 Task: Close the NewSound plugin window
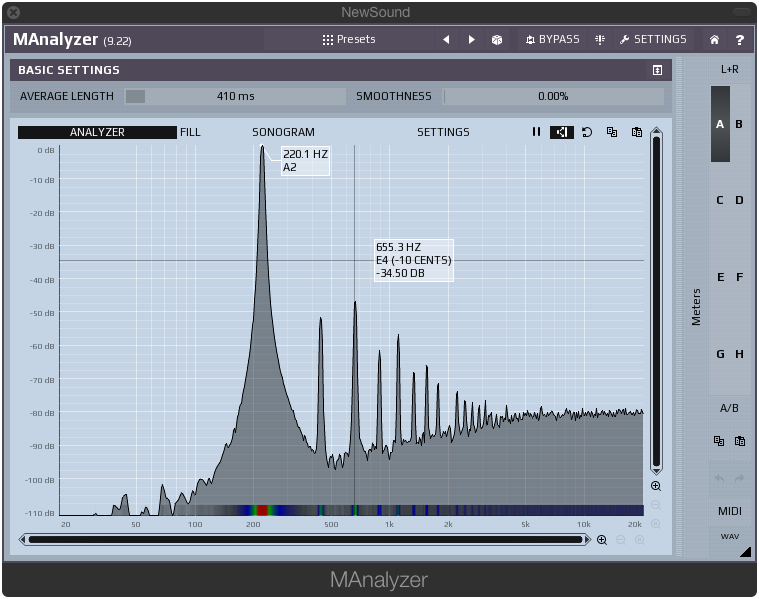tap(14, 12)
